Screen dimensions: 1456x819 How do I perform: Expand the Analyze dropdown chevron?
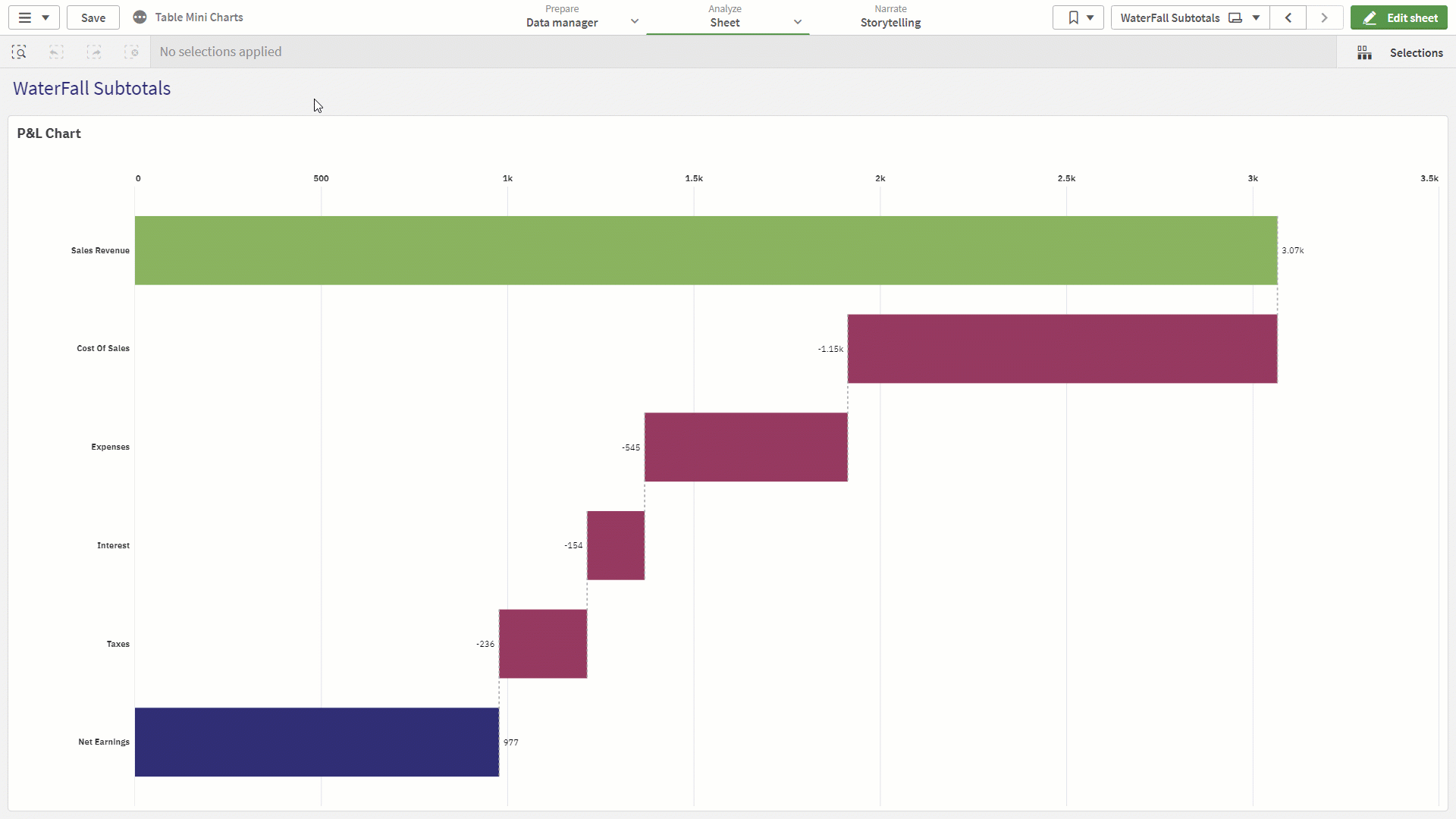point(798,22)
